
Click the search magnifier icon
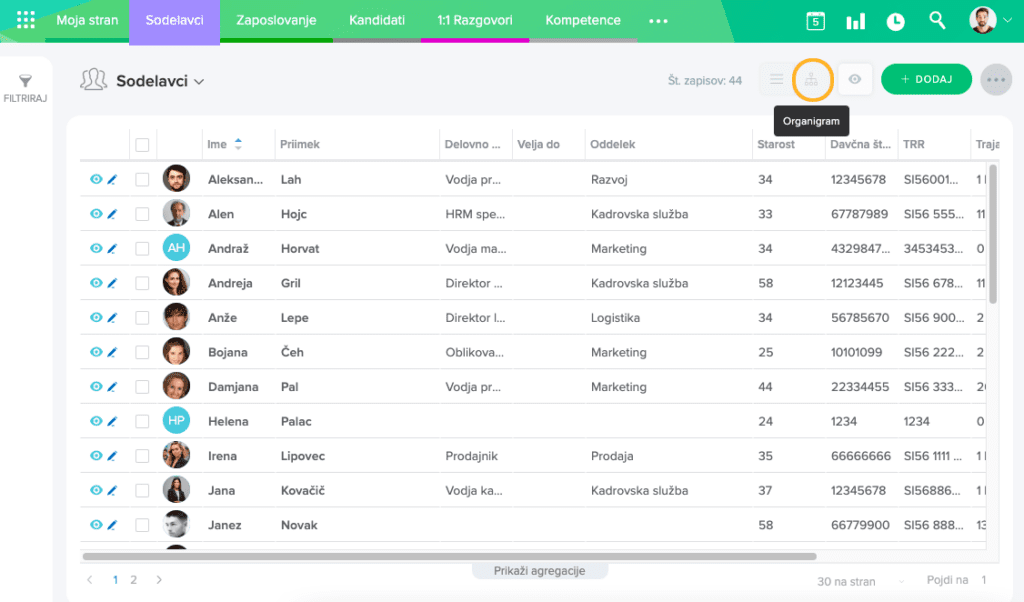937,20
